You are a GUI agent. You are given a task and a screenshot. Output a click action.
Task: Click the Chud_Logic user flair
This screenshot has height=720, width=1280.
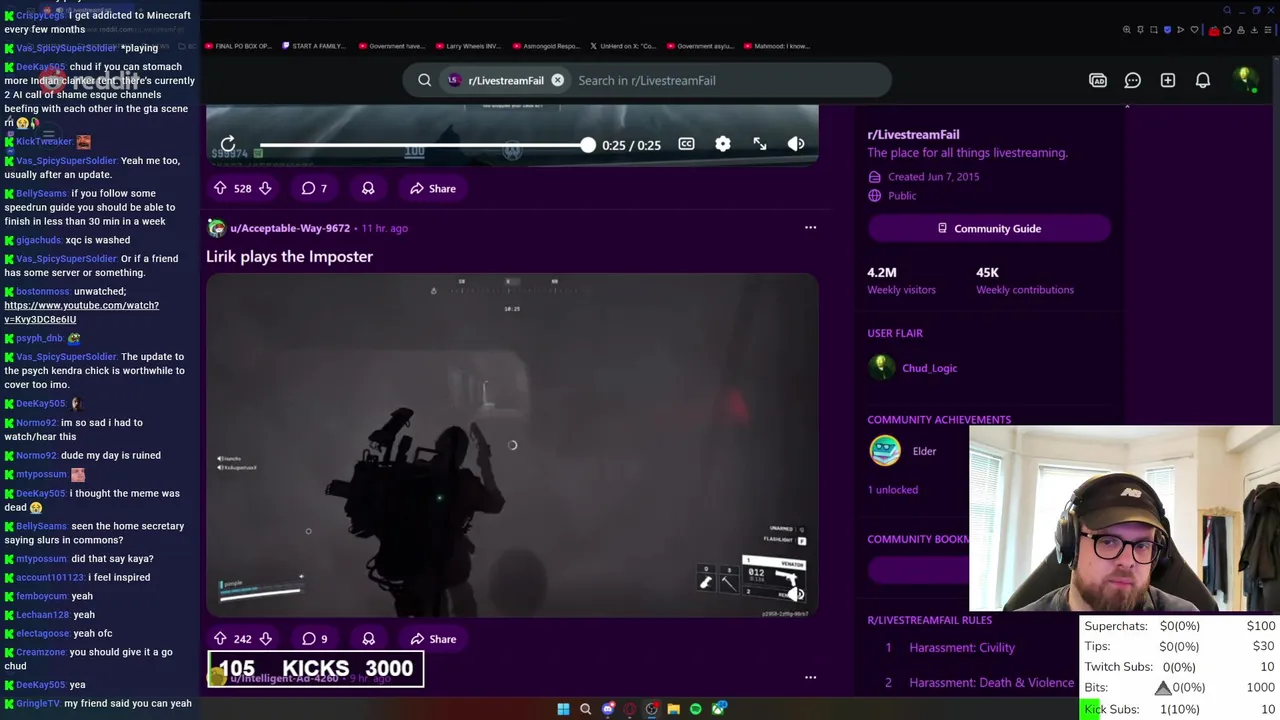coord(929,368)
